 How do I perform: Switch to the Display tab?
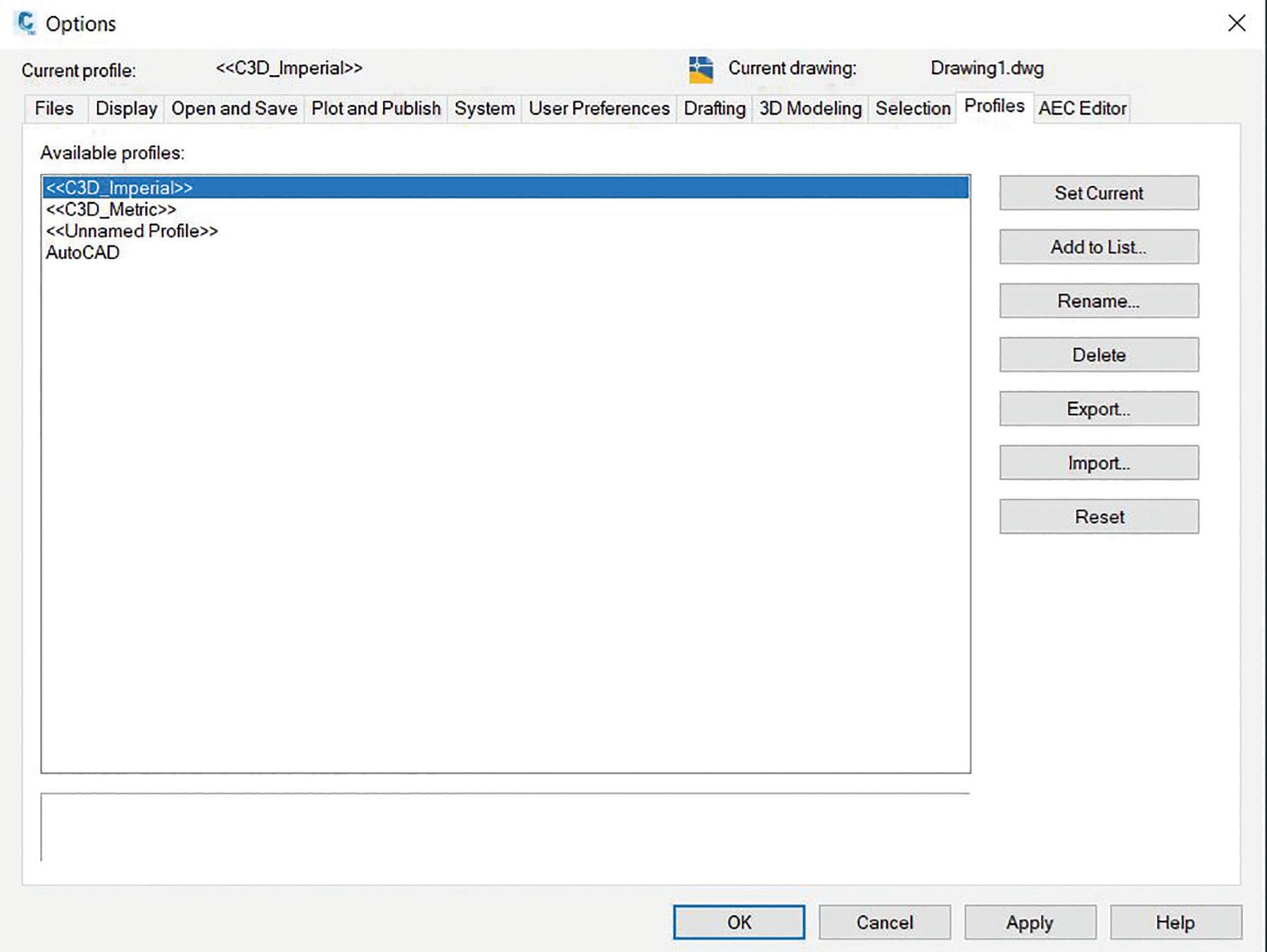(x=126, y=108)
